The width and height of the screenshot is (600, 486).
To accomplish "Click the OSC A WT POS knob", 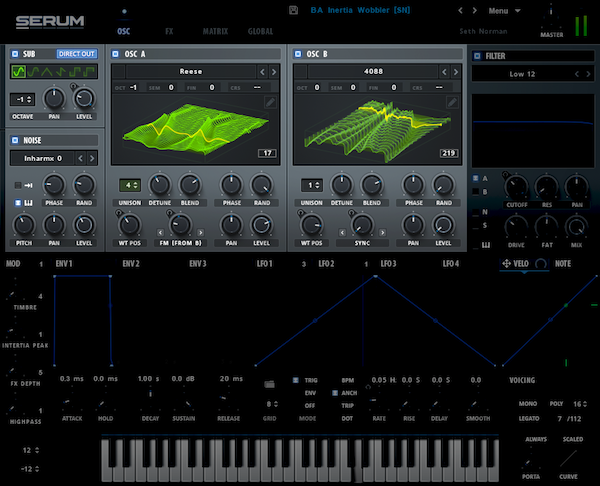I will coord(129,224).
